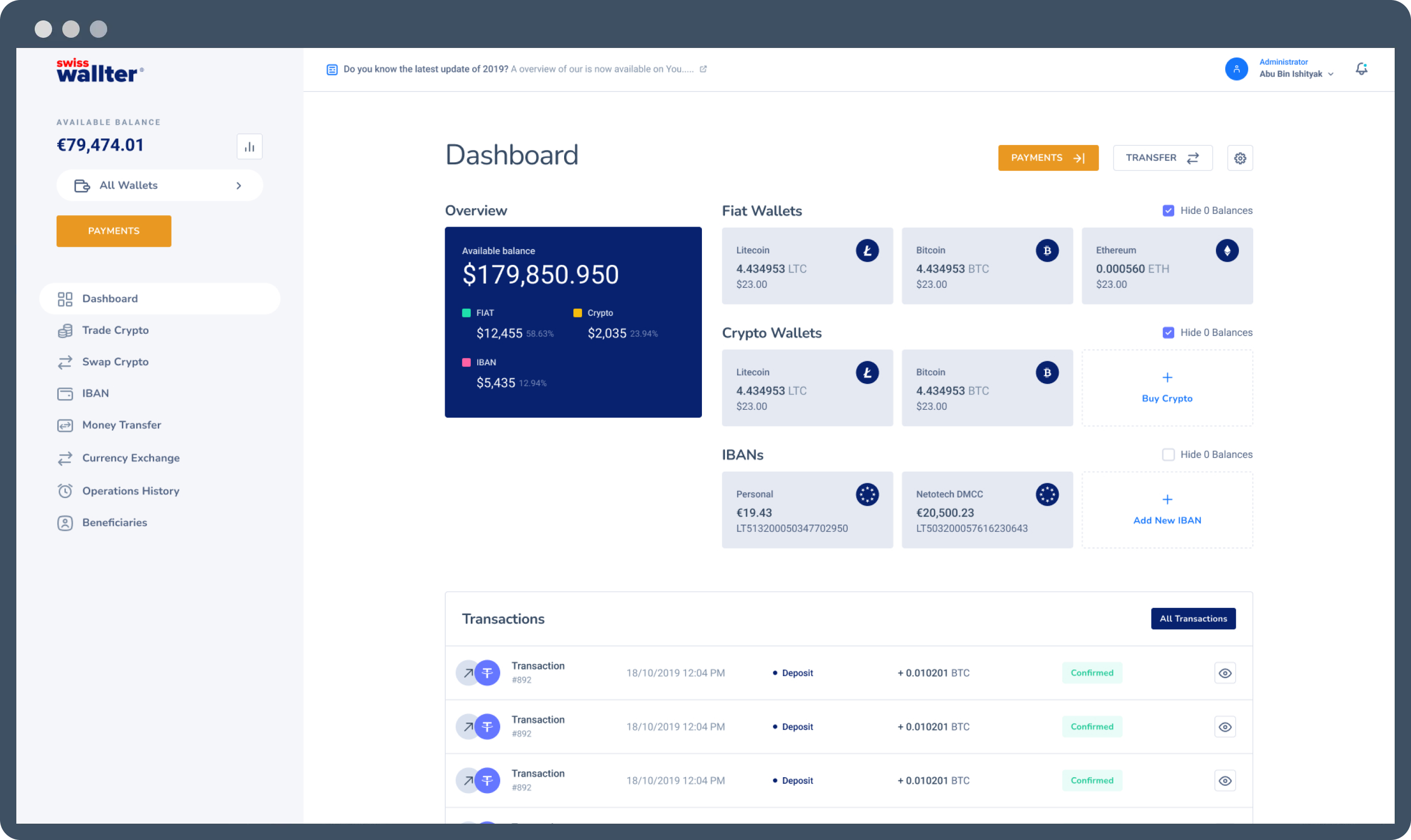Click Add New IBAN link
Viewport: 1411px width, 840px height.
[1166, 520]
